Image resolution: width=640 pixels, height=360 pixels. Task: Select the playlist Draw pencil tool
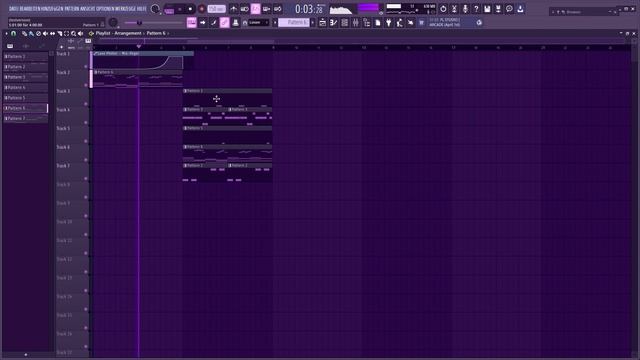(24, 33)
